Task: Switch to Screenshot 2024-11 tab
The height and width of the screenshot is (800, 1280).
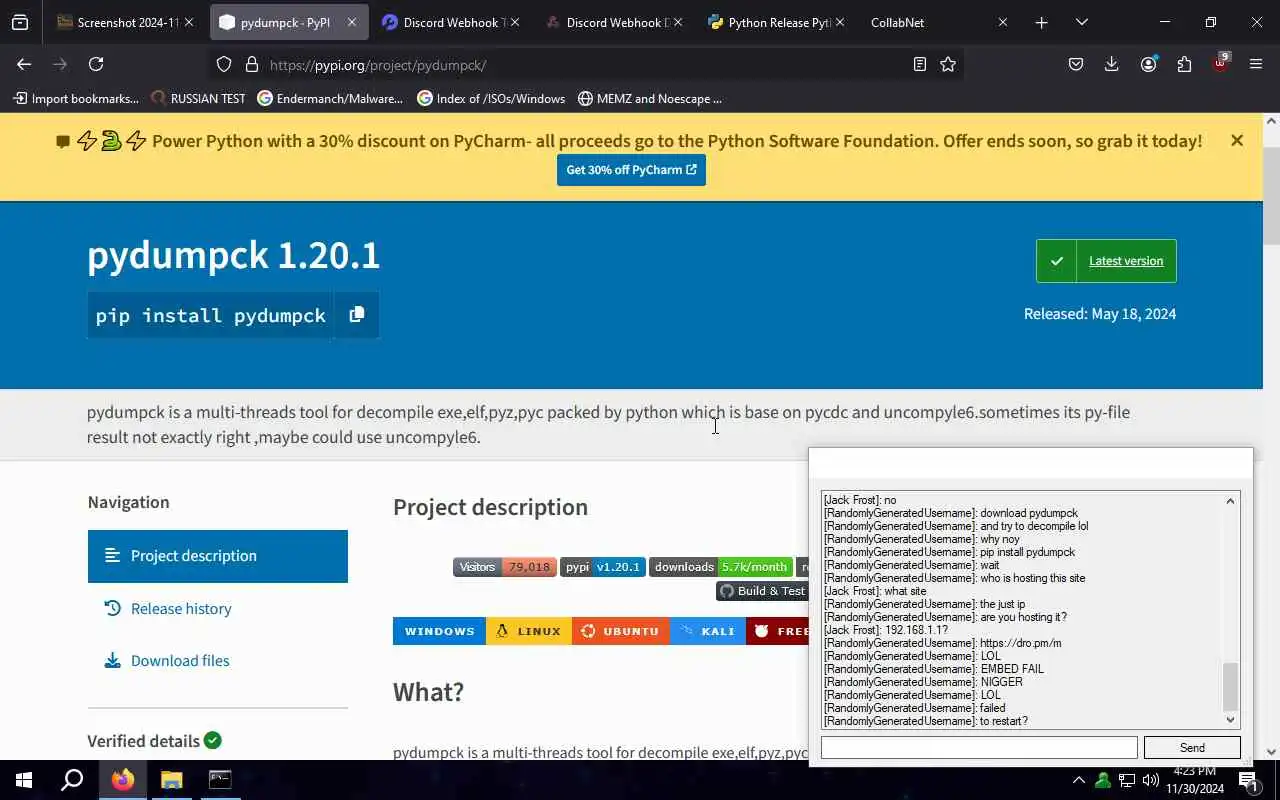Action: pyautogui.click(x=125, y=22)
